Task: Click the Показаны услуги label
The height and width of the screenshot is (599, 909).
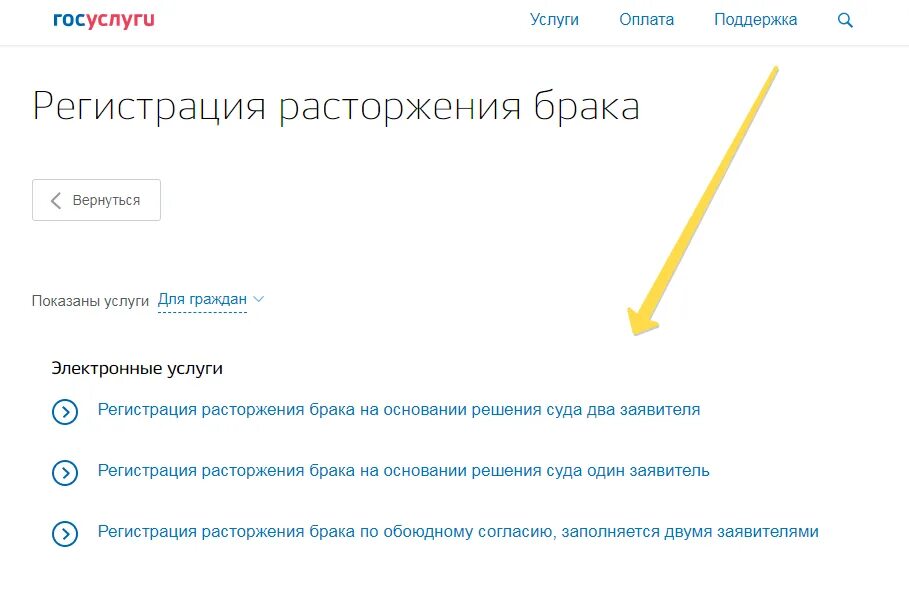Action: 90,301
